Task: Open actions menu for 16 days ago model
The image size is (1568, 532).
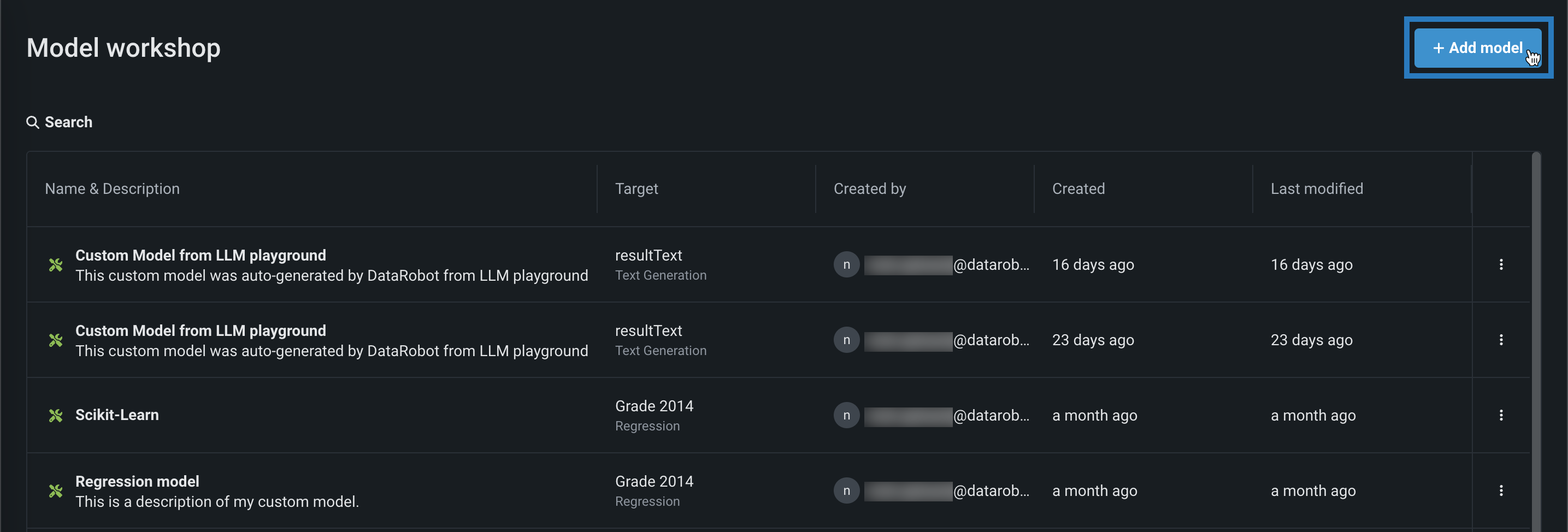Action: [1500, 264]
